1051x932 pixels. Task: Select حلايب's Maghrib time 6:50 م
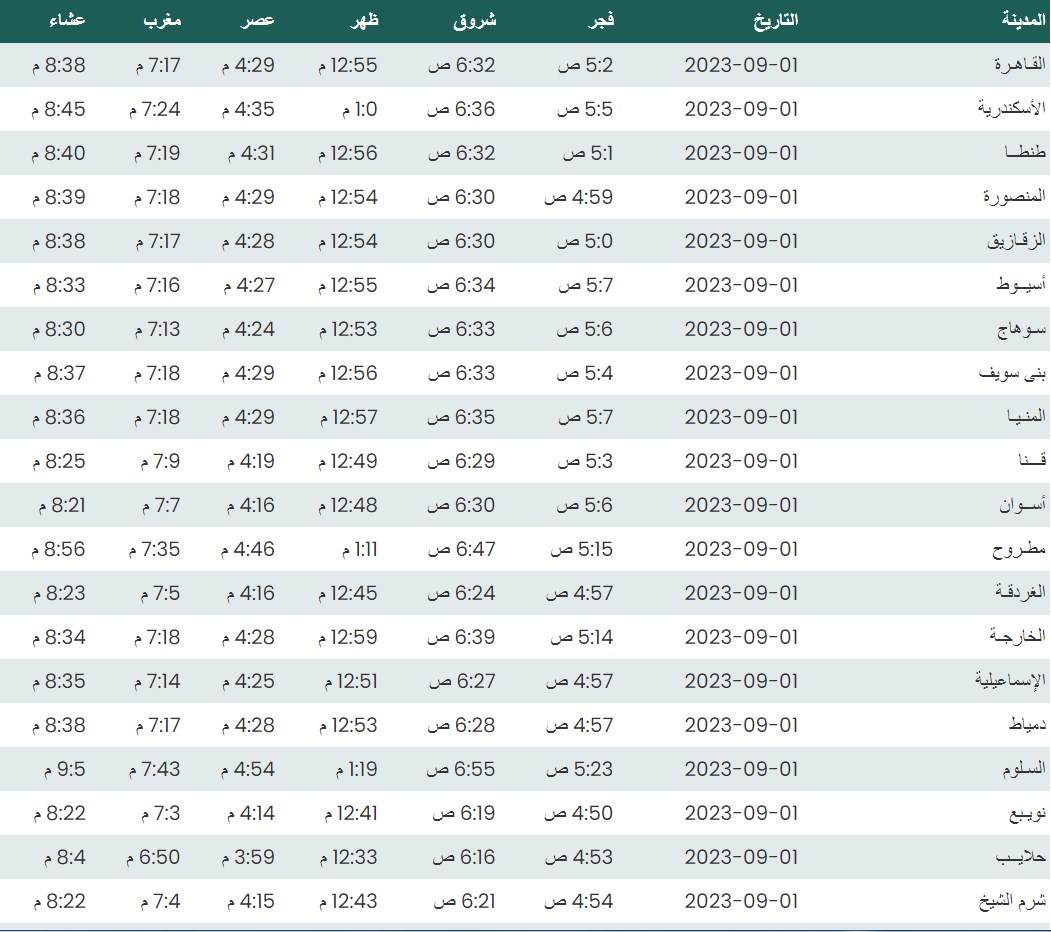[154, 857]
